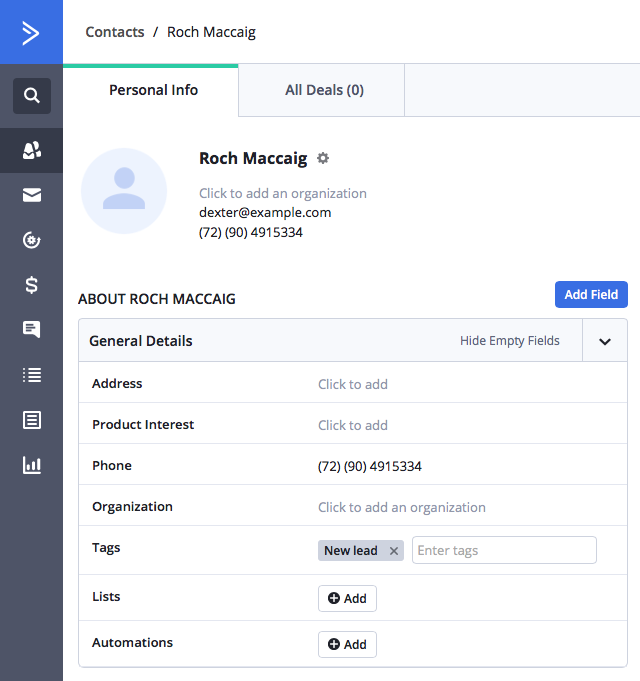Open Conversations chat bubble icon
Image resolution: width=640 pixels, height=681 pixels.
click(x=31, y=329)
